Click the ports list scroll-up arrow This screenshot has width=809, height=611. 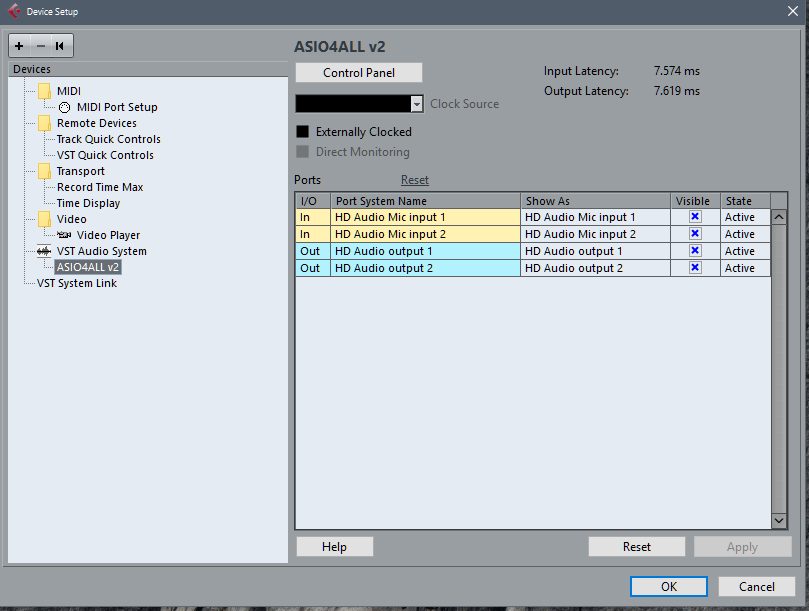779,217
